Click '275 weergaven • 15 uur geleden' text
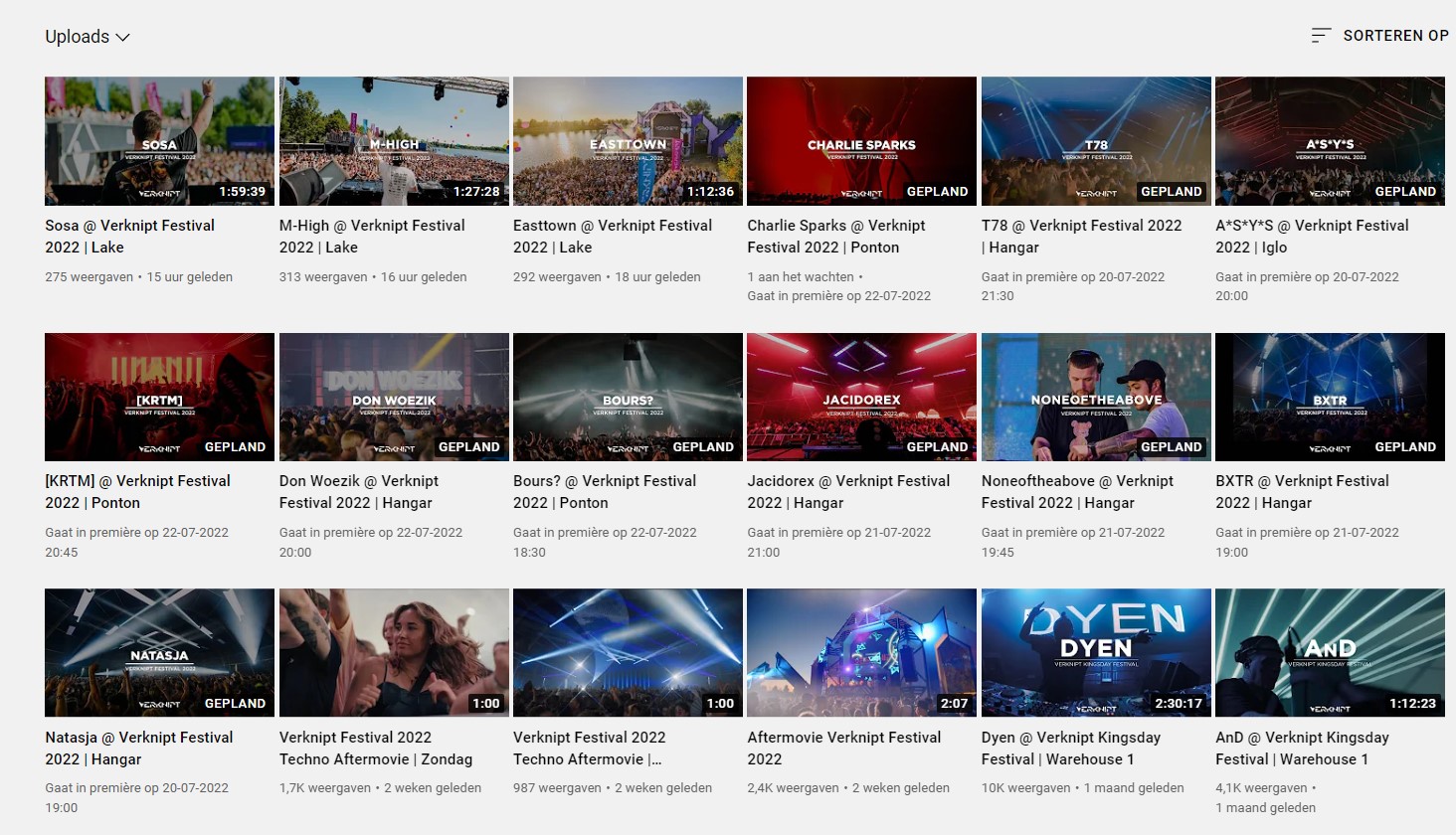The image size is (1456, 835). click(x=138, y=277)
